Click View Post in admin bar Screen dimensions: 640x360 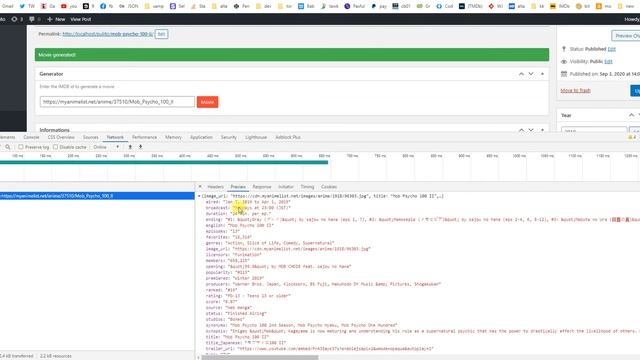pyautogui.click(x=81, y=19)
